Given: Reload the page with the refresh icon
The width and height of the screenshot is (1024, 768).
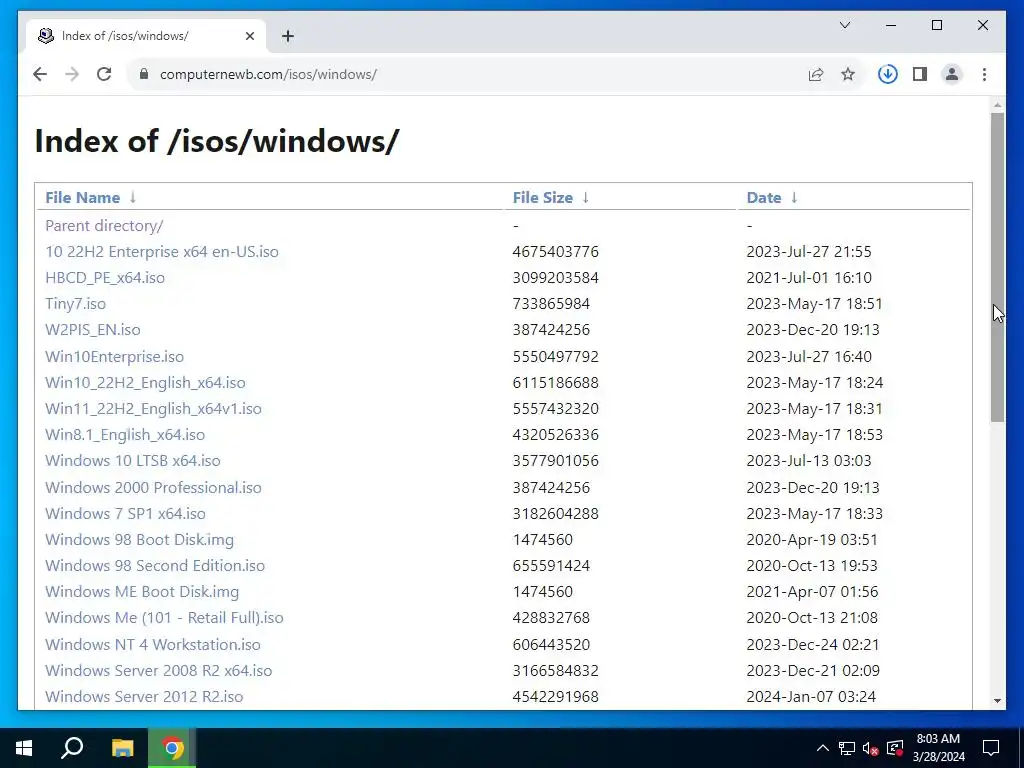Looking at the screenshot, I should point(104,74).
